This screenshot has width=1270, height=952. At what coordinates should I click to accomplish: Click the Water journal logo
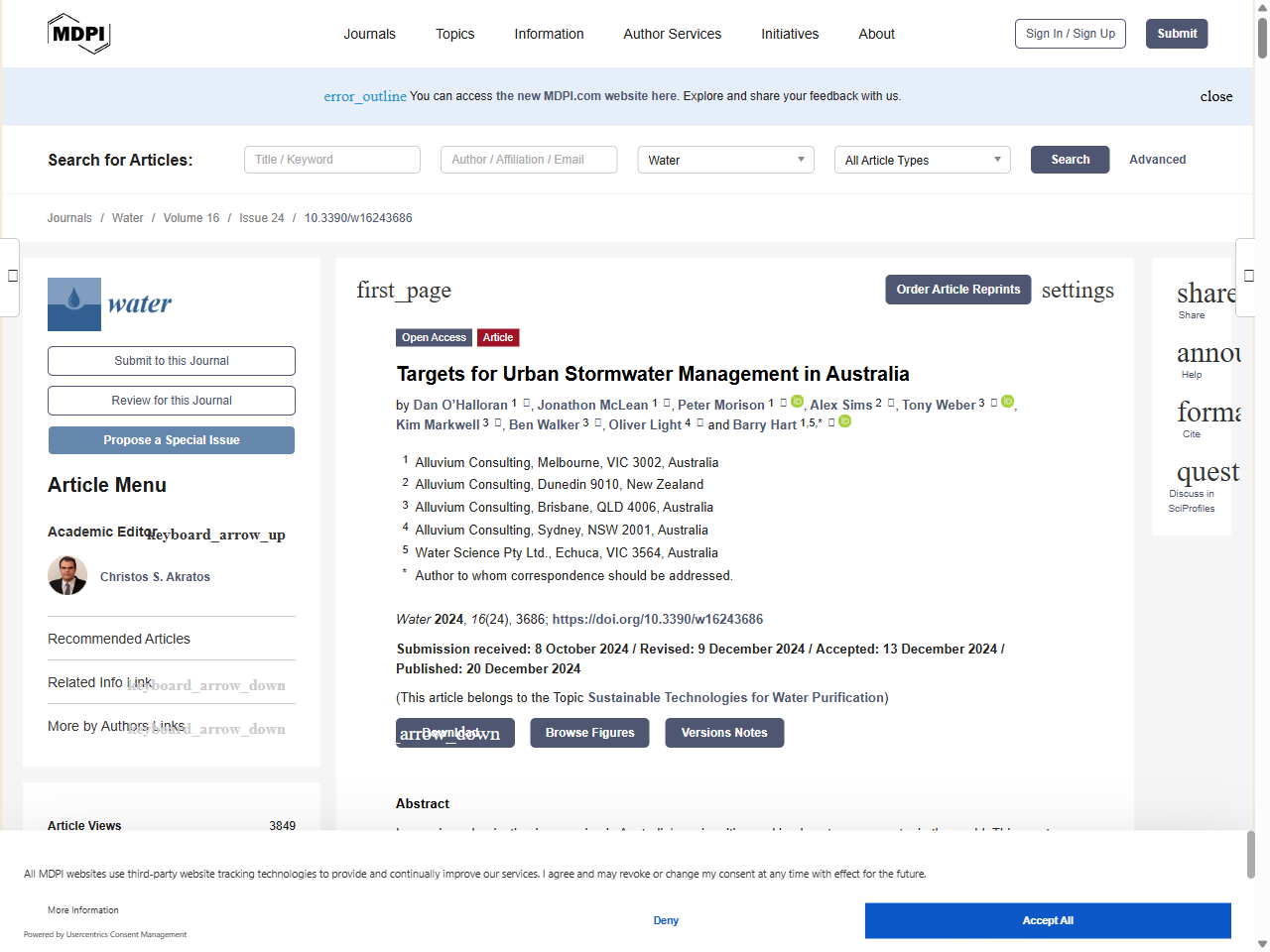click(x=110, y=303)
